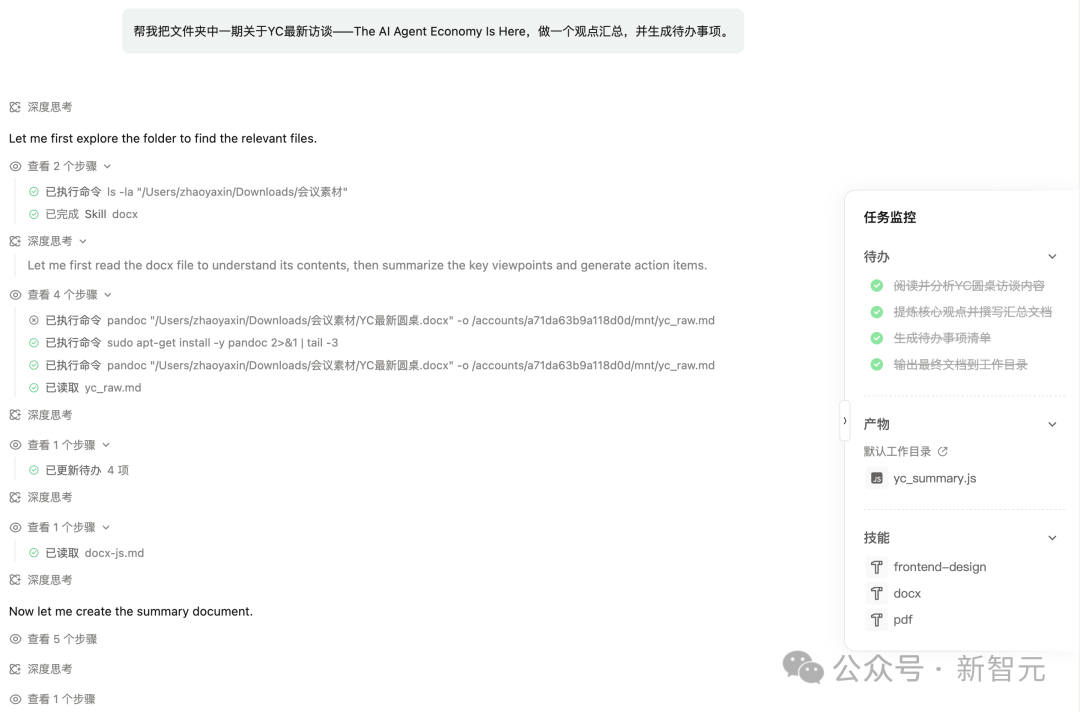Click the 深度思考 icon above the summary creation message
The image size is (1080, 712).
click(x=13, y=579)
